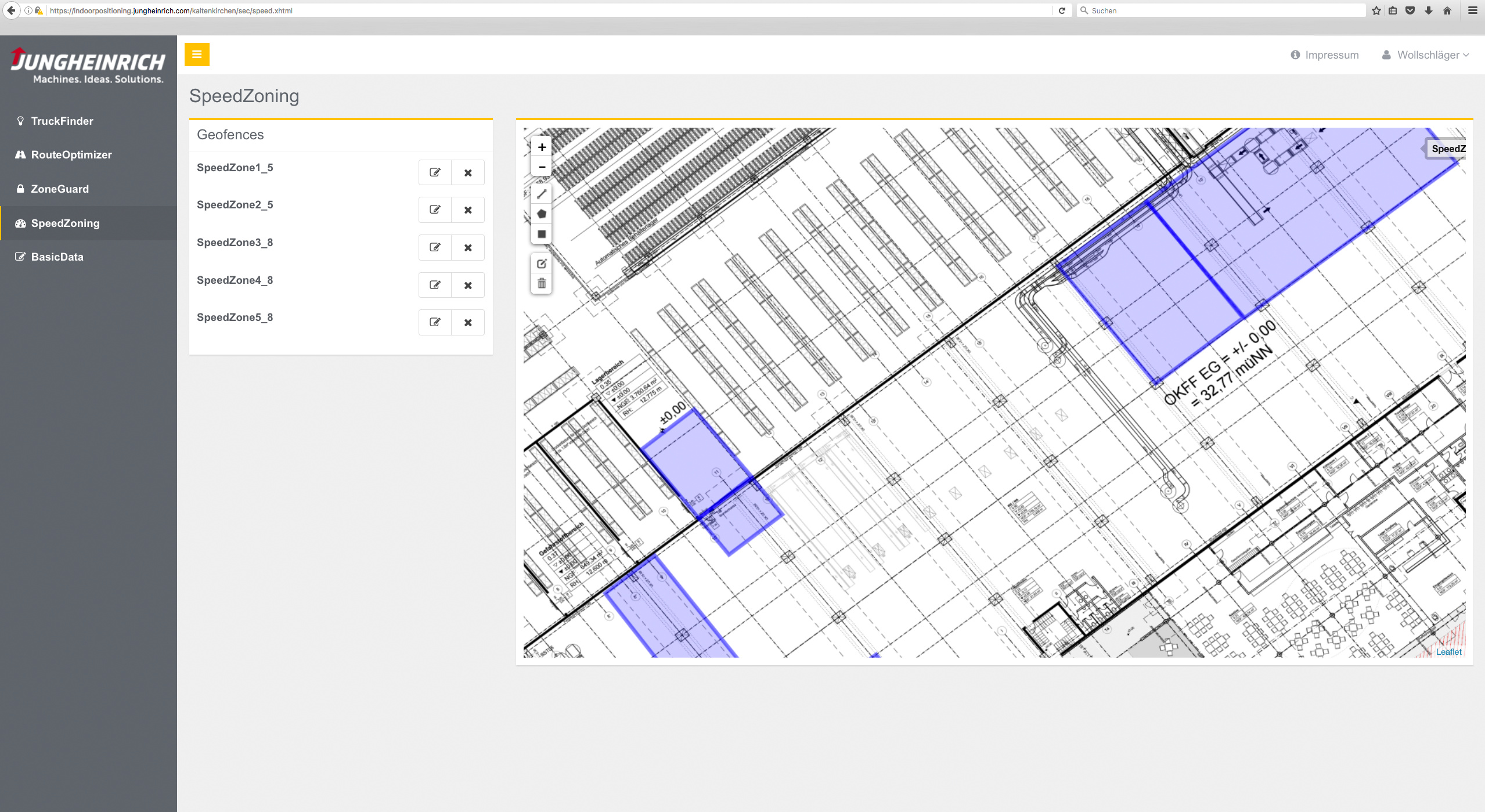Click the edit layers map tool
The image size is (1485, 812).
point(541,264)
